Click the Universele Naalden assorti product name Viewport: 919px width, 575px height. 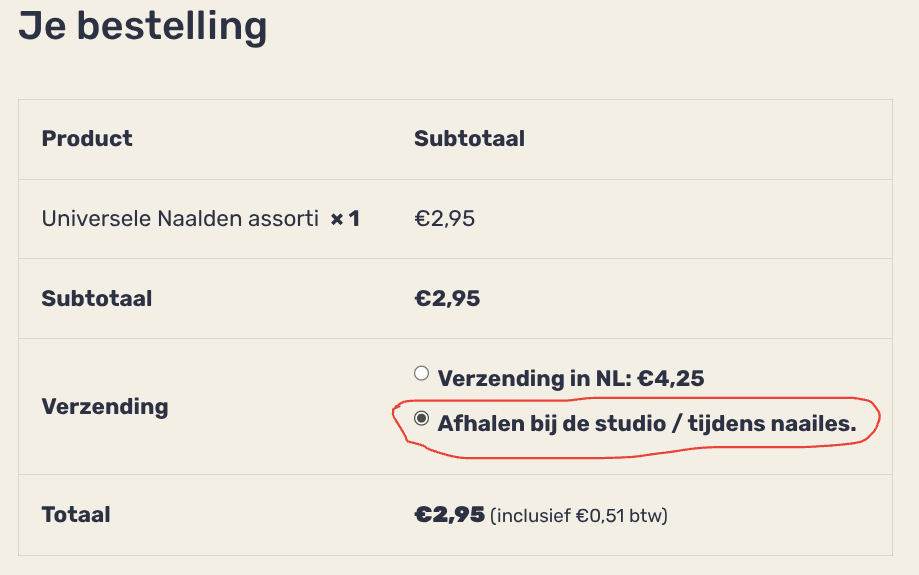tap(180, 218)
